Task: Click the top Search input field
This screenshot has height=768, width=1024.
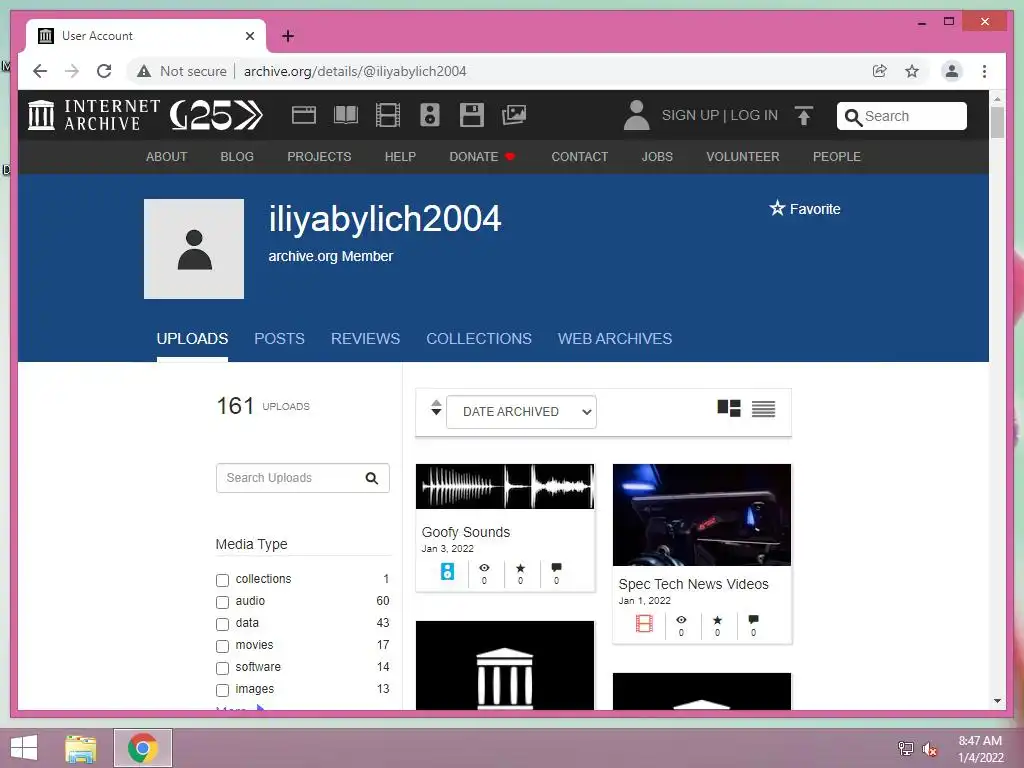Action: (902, 116)
